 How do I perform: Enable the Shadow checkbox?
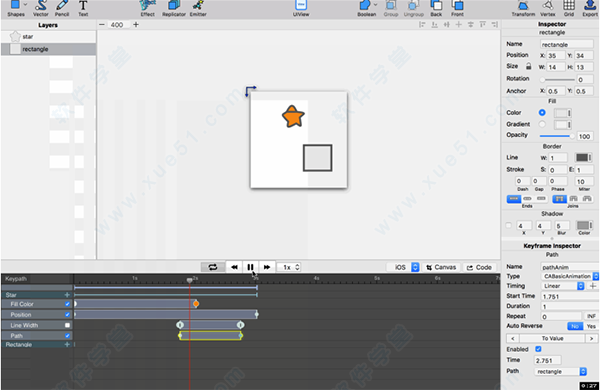point(509,225)
